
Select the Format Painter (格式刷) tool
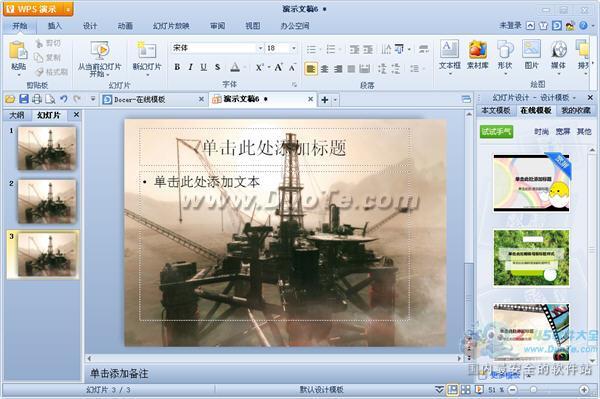[x=51, y=72]
